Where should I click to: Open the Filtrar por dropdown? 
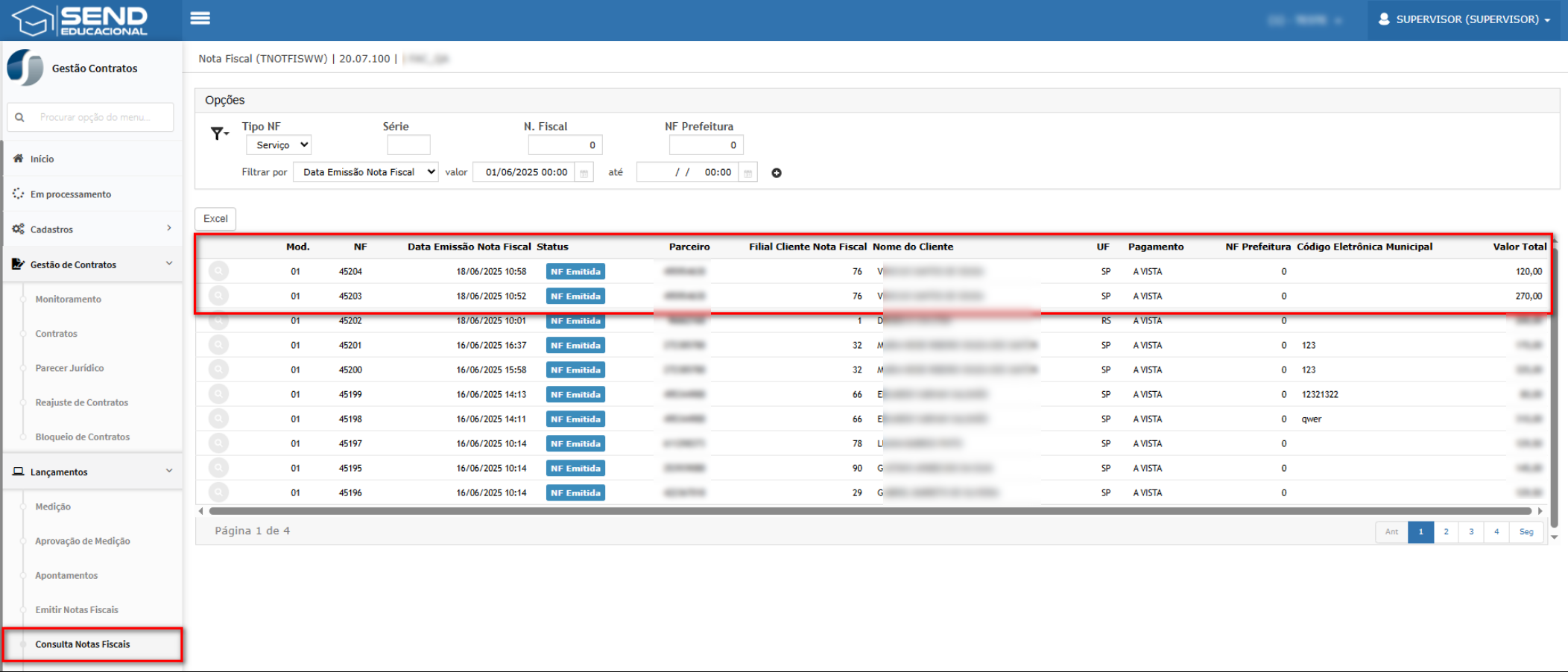[x=366, y=172]
